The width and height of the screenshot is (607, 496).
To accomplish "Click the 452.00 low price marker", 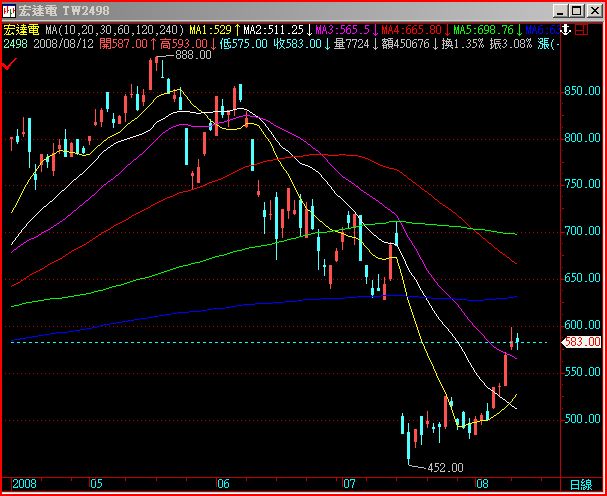I will [x=445, y=468].
